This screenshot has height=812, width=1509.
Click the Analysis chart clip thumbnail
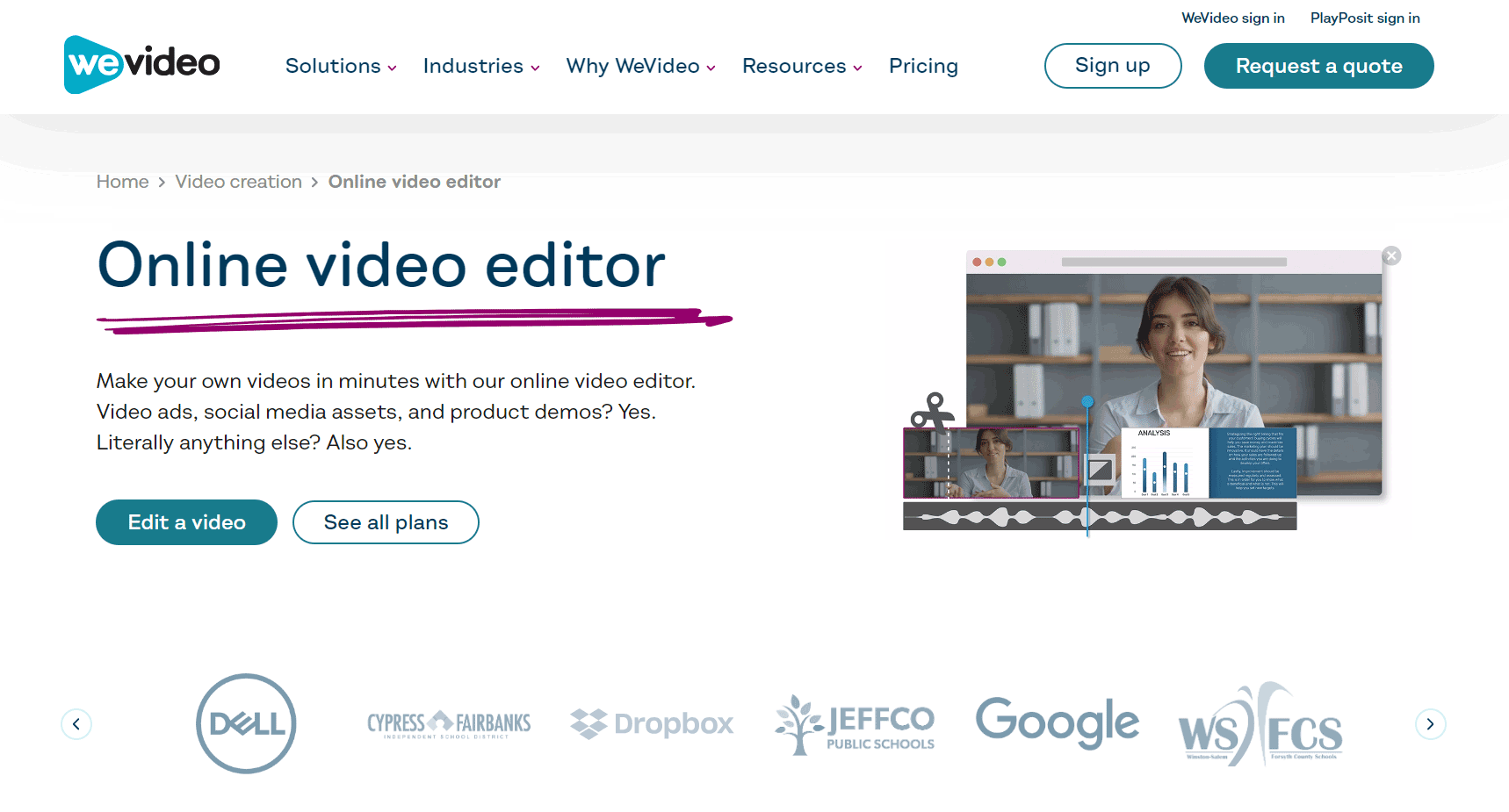pyautogui.click(x=1166, y=463)
